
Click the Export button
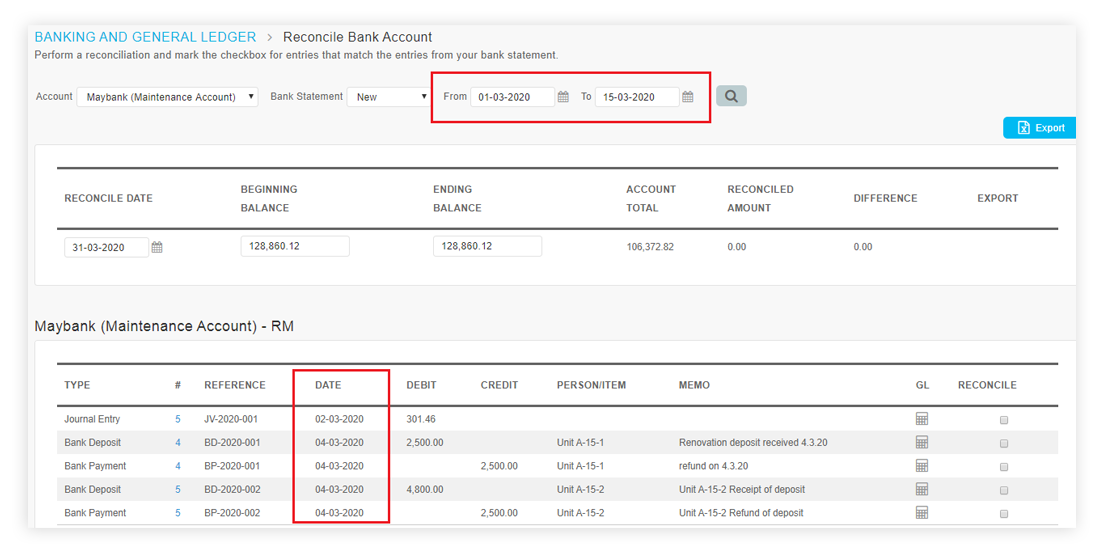1040,128
